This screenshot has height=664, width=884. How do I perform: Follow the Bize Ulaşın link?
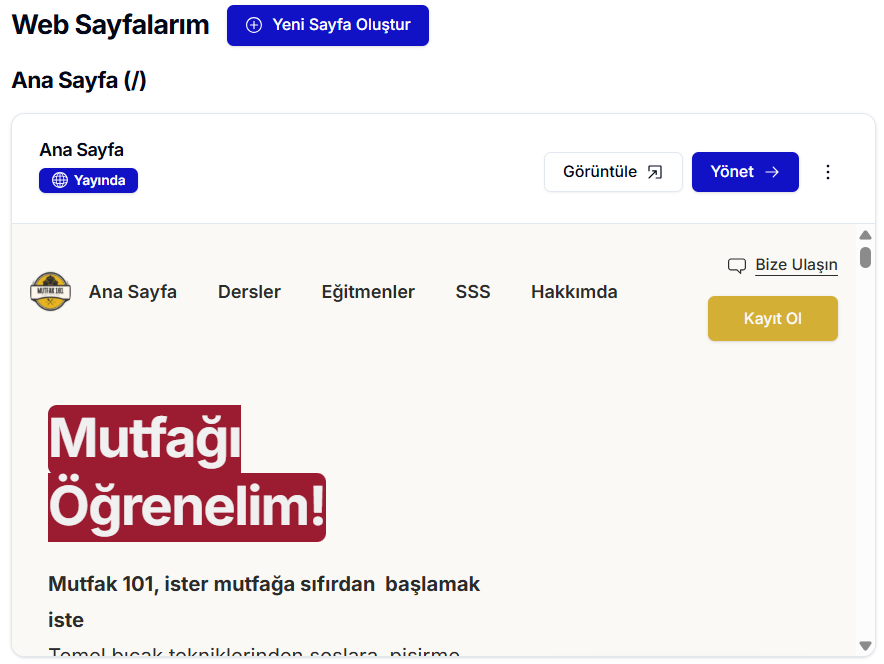pos(796,265)
